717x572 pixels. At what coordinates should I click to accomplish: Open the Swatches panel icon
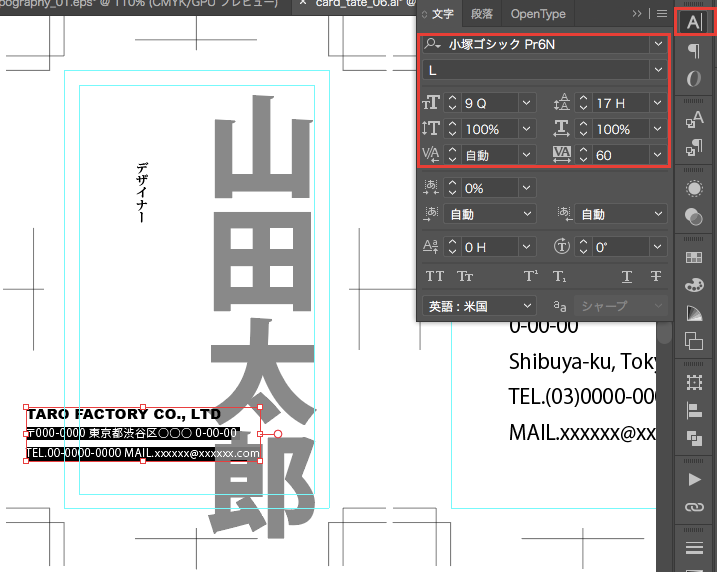pyautogui.click(x=693, y=258)
